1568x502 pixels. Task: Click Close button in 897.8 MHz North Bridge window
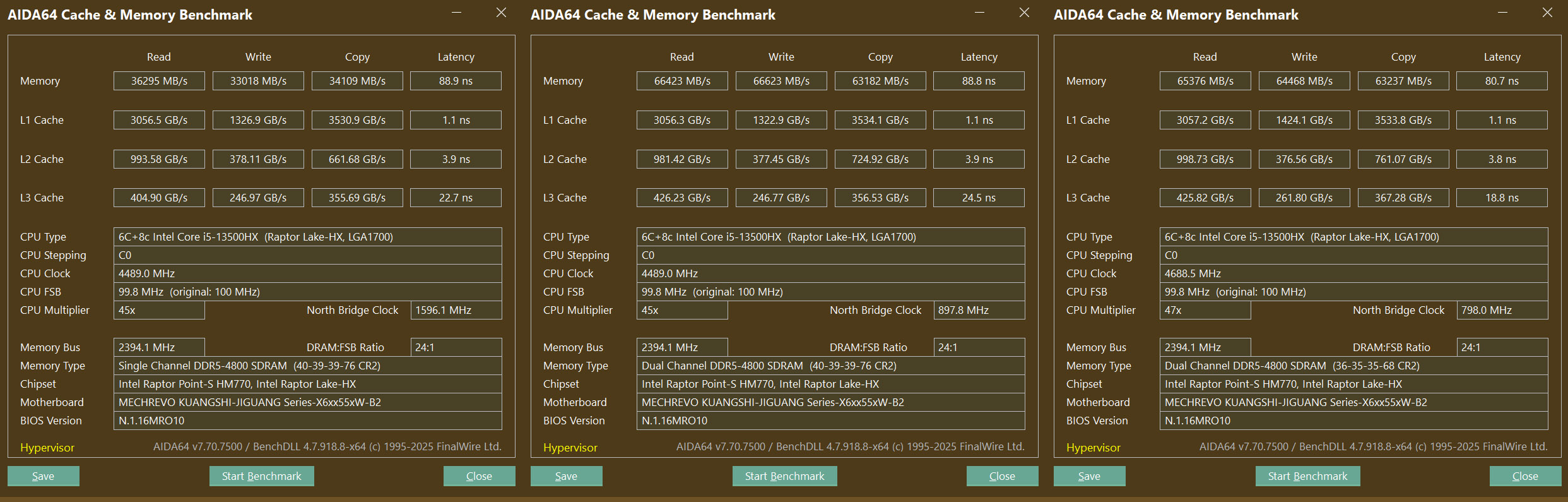tap(1002, 476)
